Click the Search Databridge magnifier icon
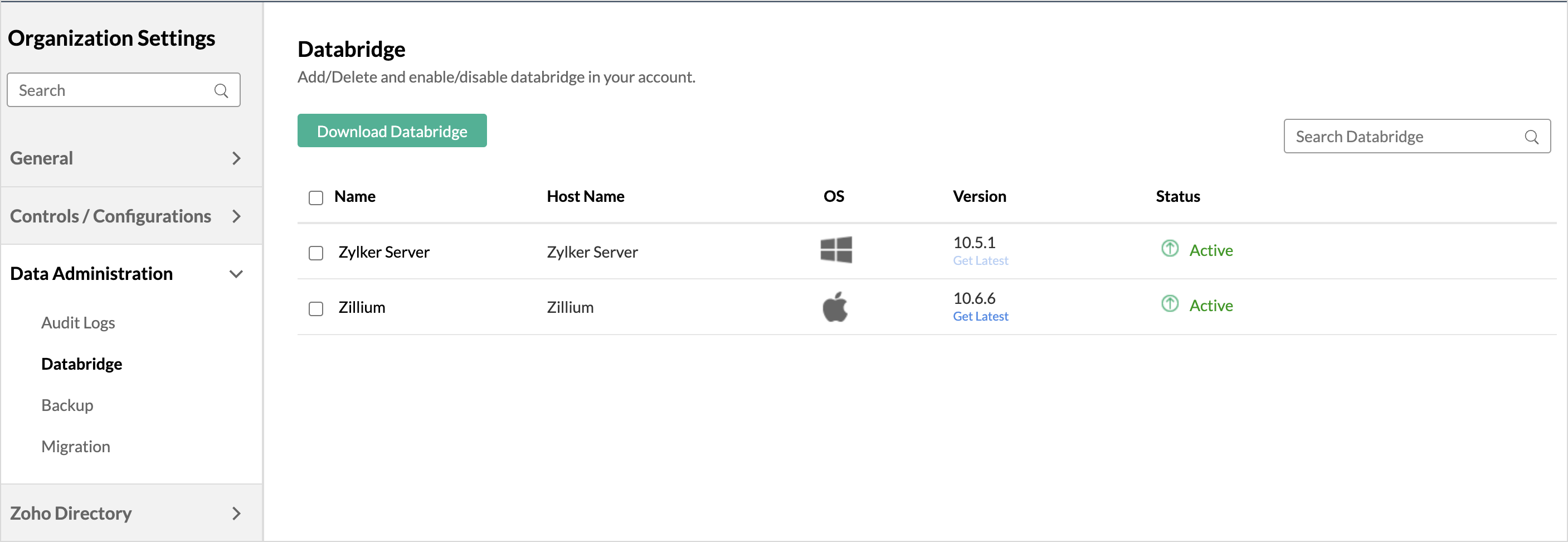Viewport: 1568px width, 542px height. click(x=1531, y=137)
